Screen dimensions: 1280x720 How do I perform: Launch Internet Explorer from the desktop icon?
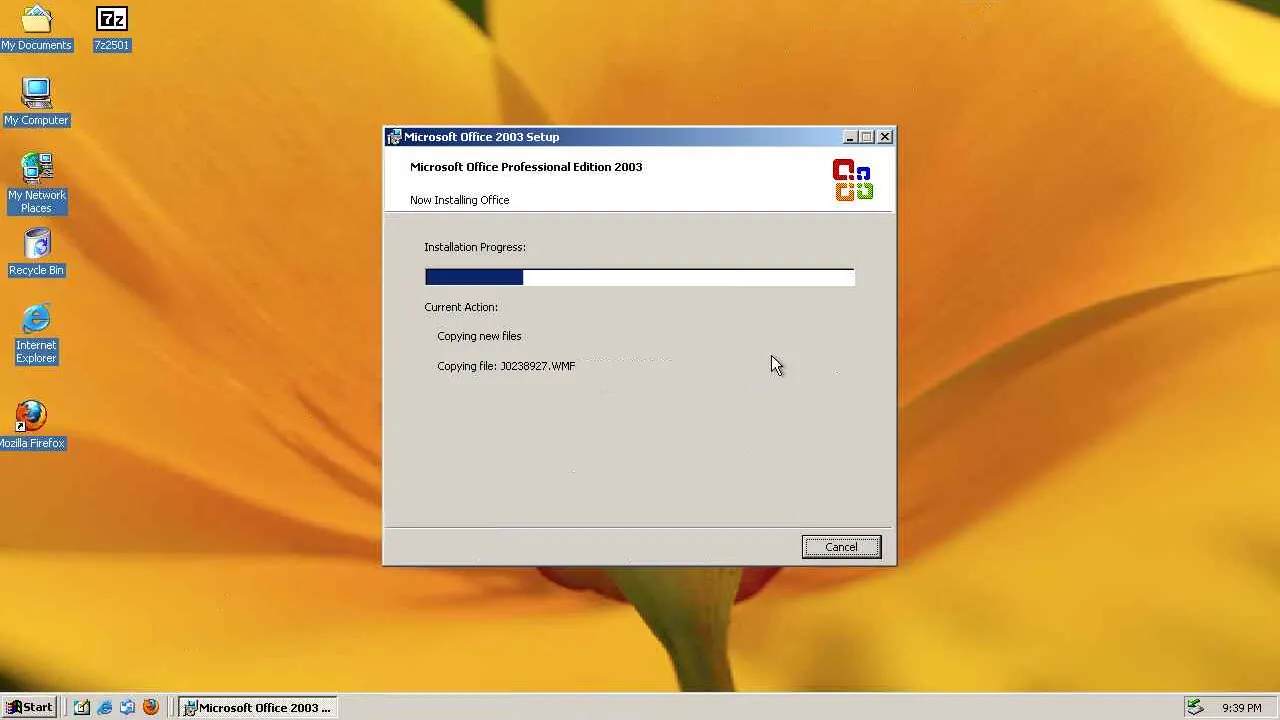coord(36,334)
